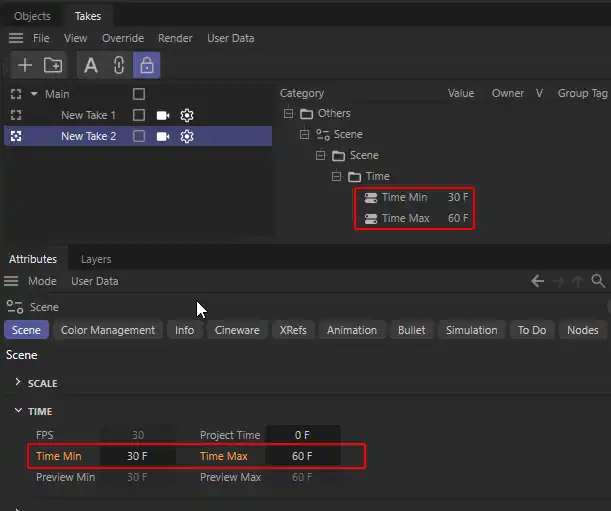Click the render settings gear for New Take 2
This screenshot has width=611, height=511.
186,136
